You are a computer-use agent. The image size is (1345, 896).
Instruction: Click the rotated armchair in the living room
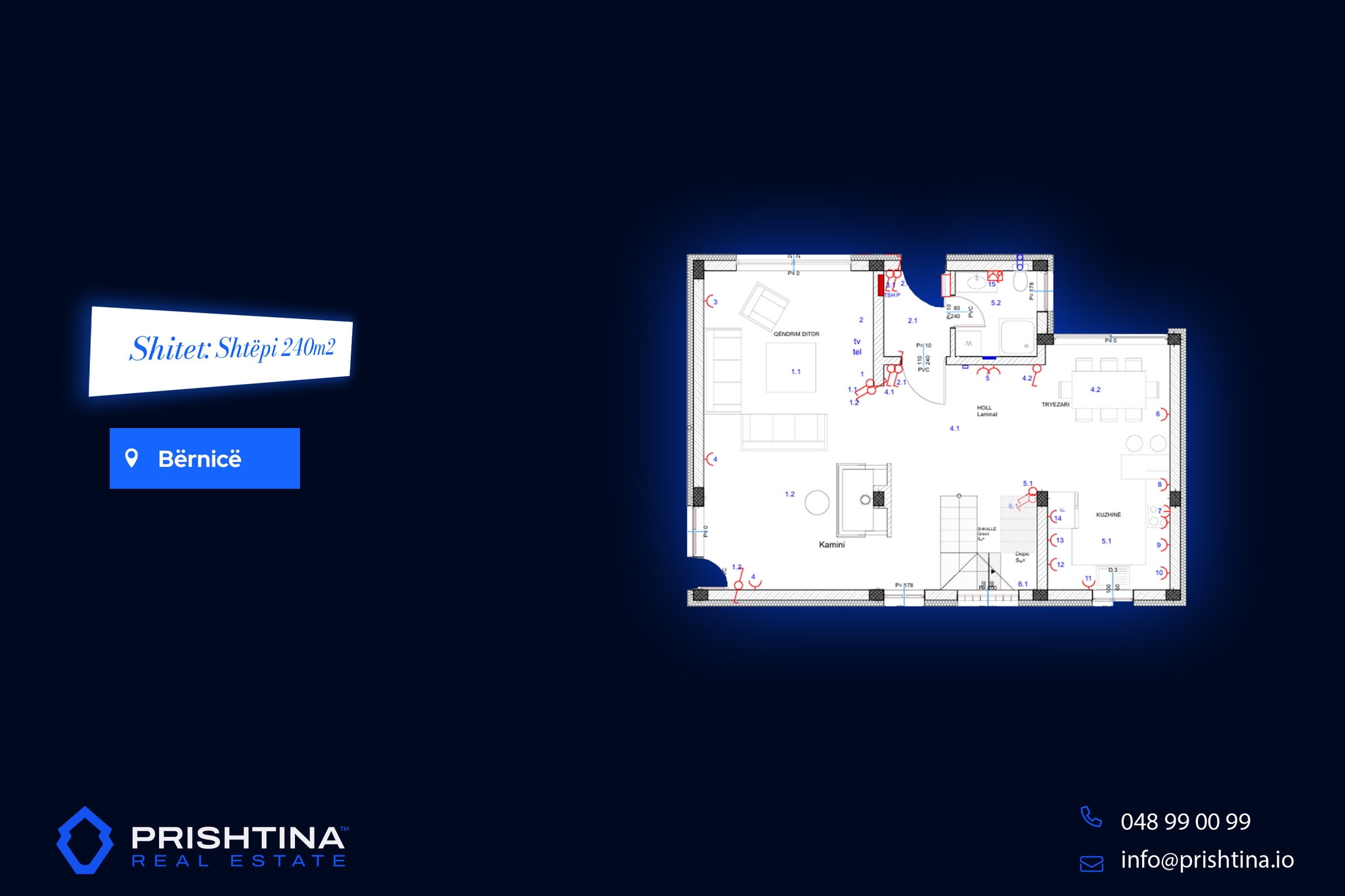764,307
